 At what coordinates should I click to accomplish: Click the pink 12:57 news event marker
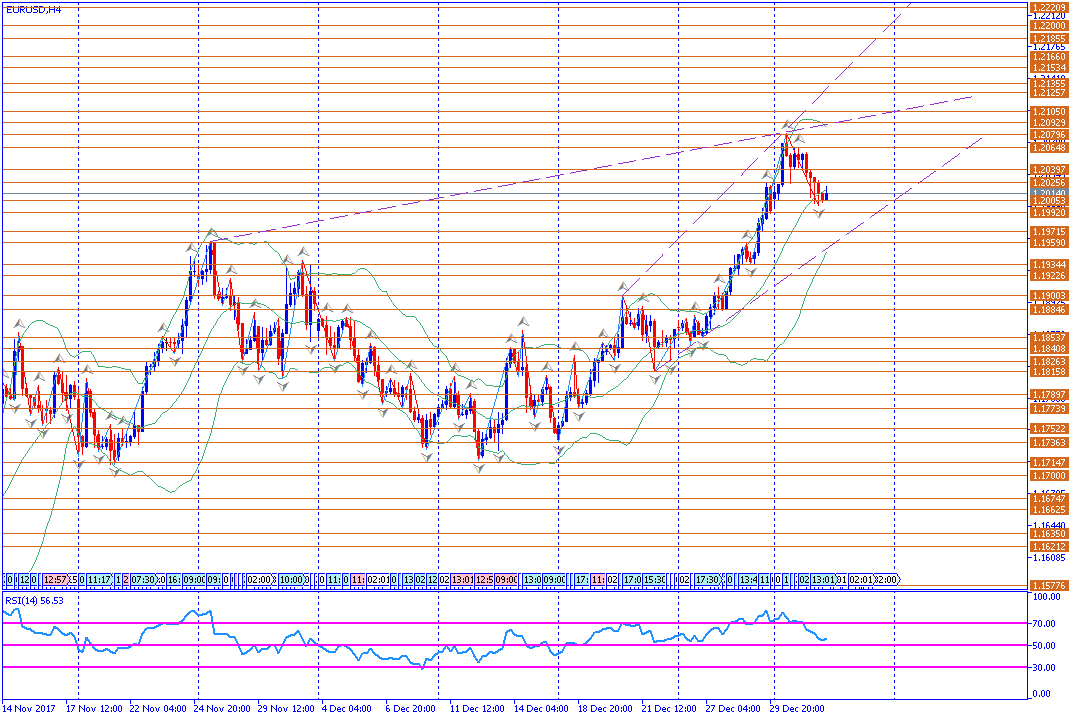coord(56,579)
